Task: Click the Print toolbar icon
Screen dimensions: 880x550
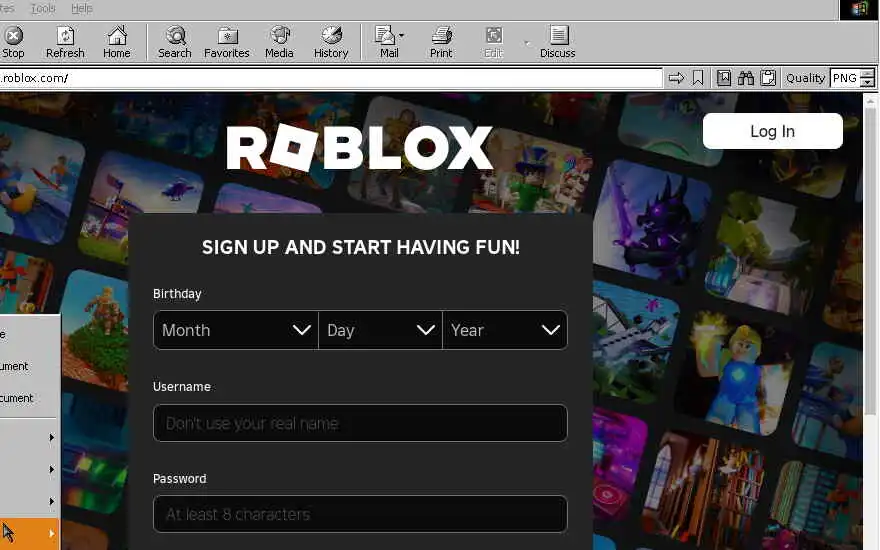Action: click(441, 36)
